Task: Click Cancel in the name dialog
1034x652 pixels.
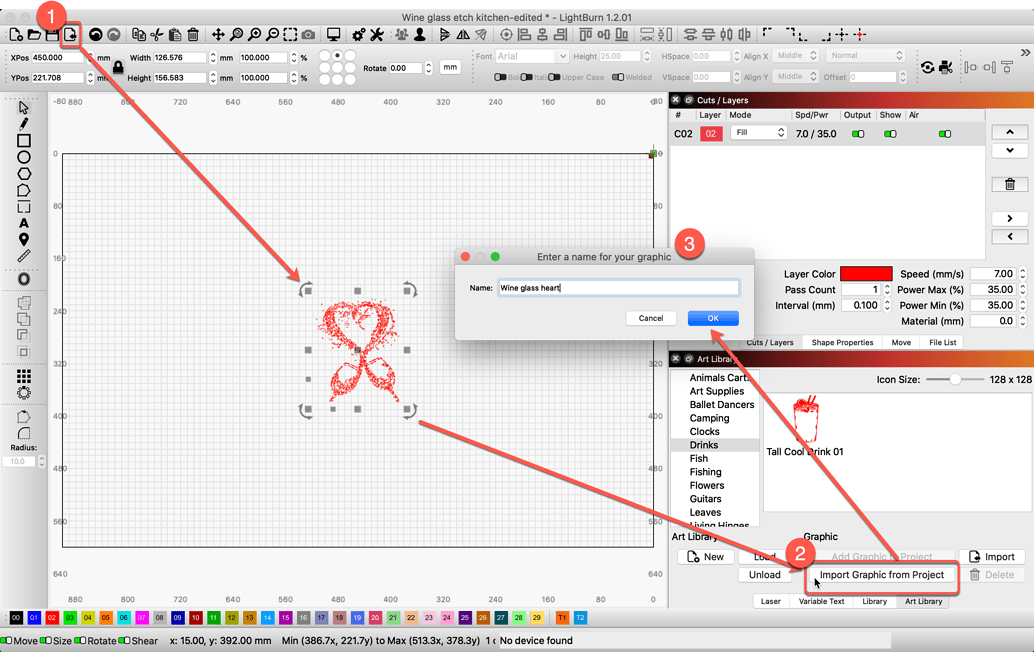Action: pos(651,318)
